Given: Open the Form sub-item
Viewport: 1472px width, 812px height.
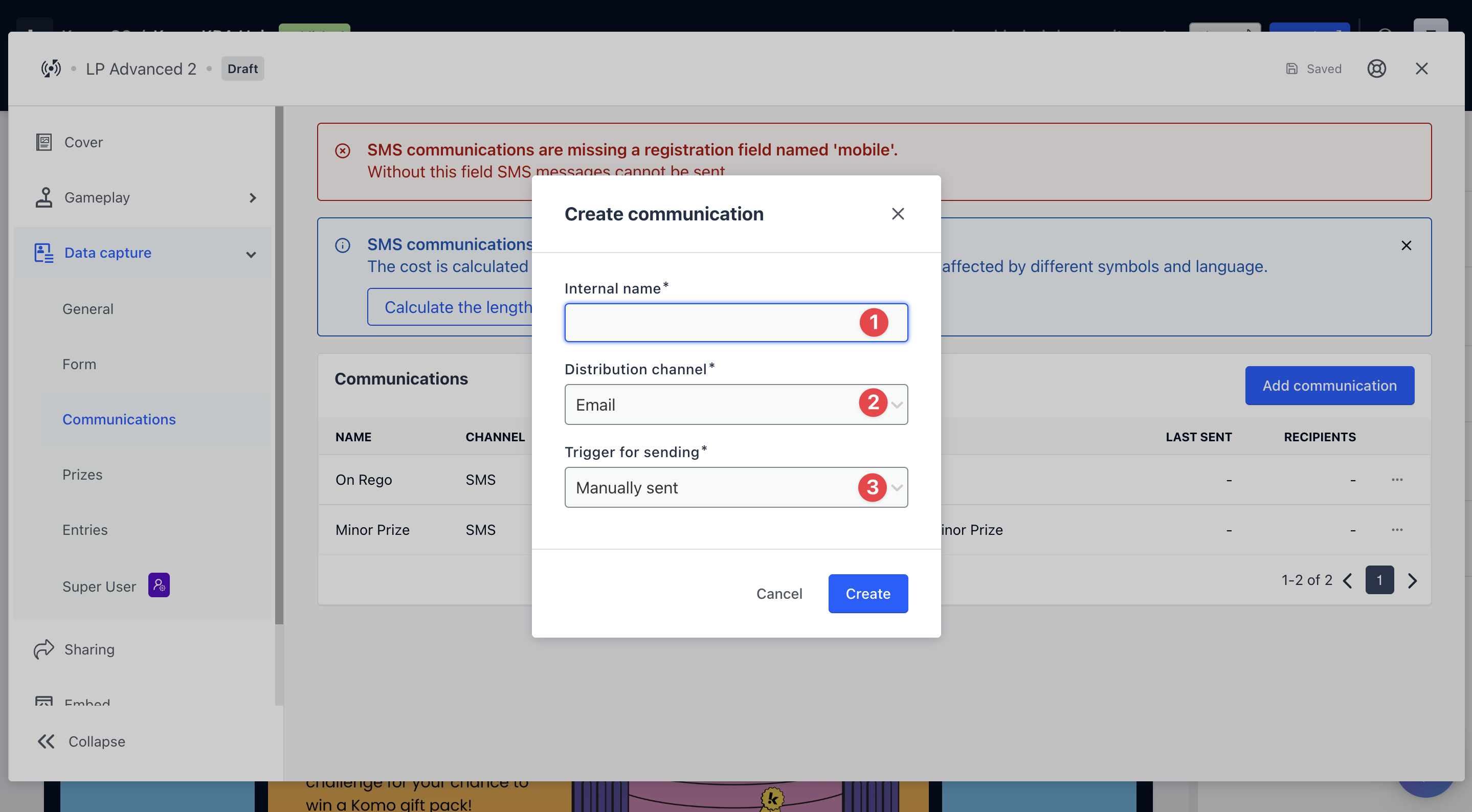Looking at the screenshot, I should coord(79,364).
